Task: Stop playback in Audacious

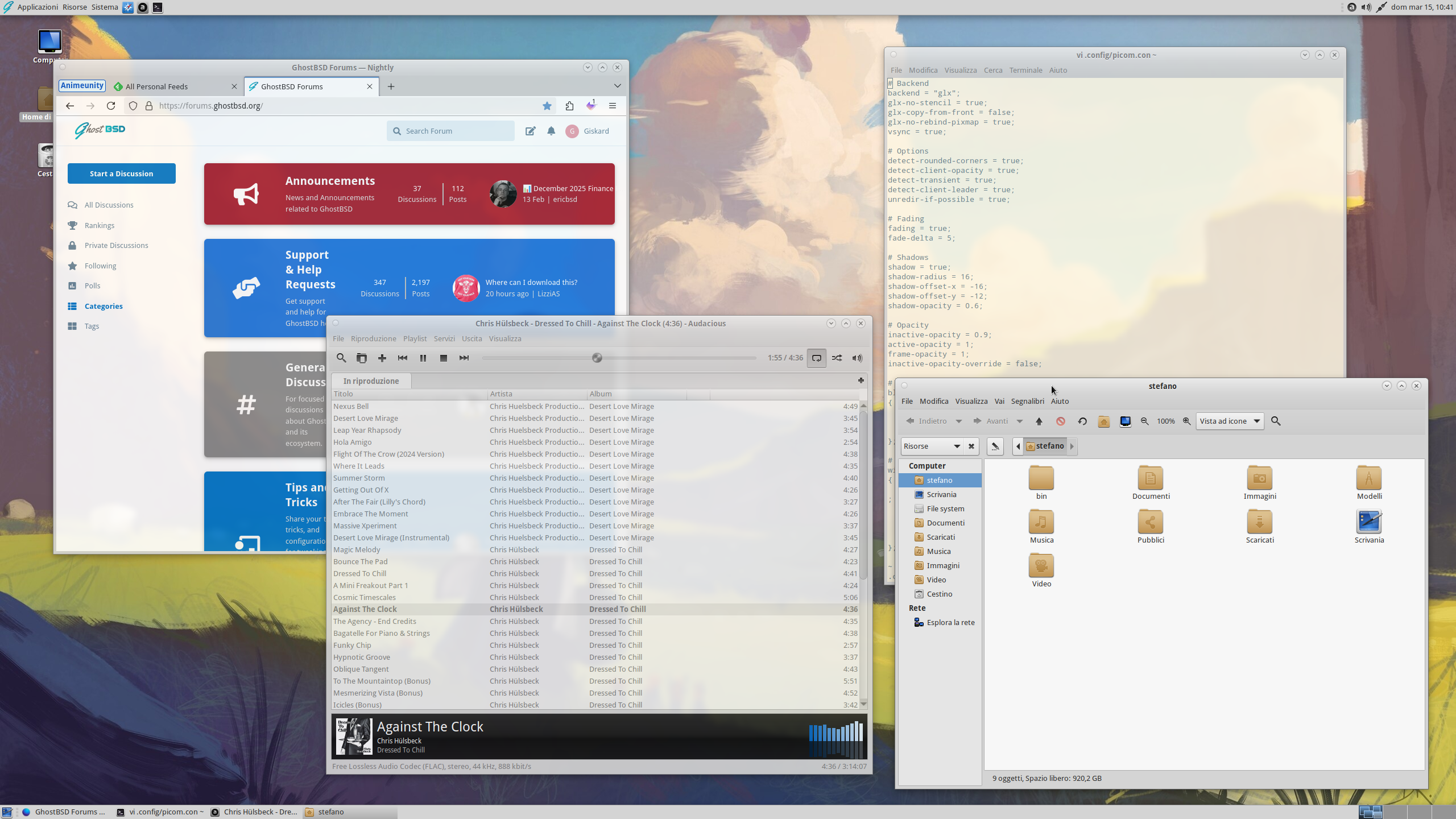Action: [443, 358]
